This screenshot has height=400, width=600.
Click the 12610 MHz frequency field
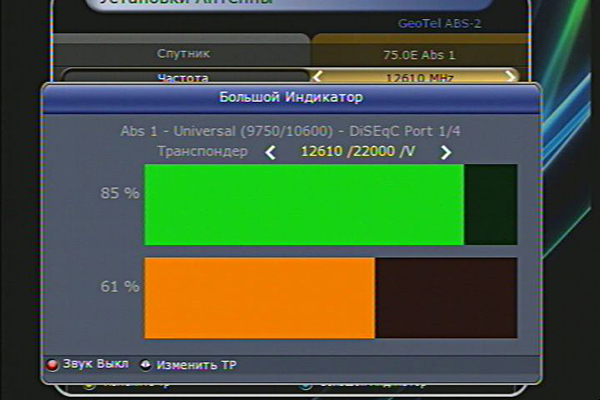[418, 76]
